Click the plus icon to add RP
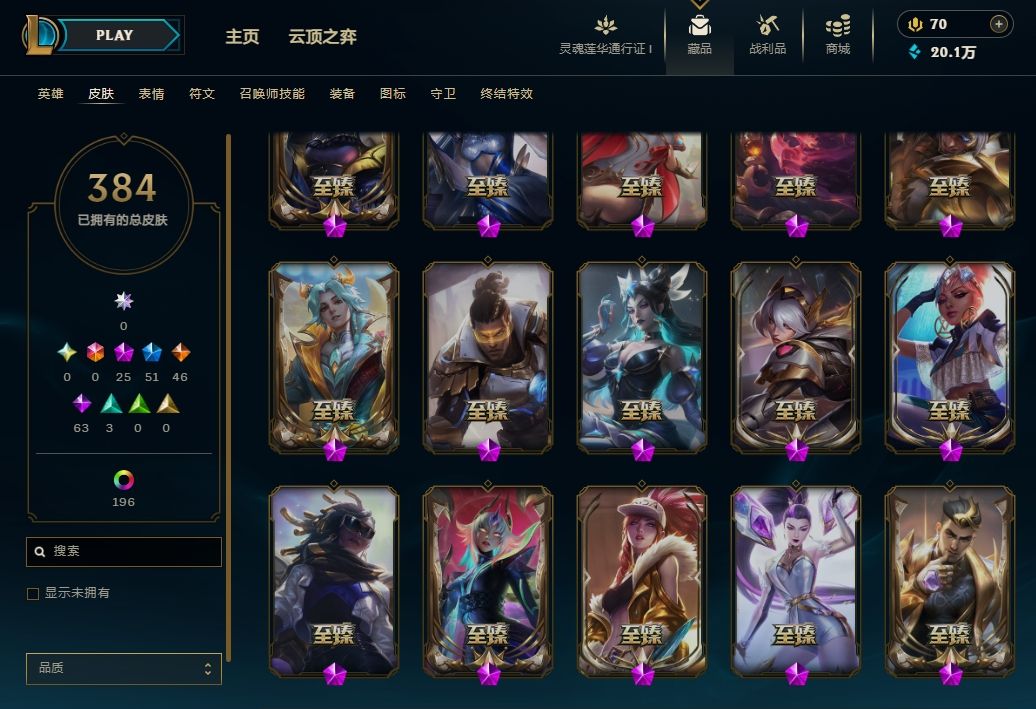Image resolution: width=1036 pixels, height=709 pixels. click(x=998, y=24)
